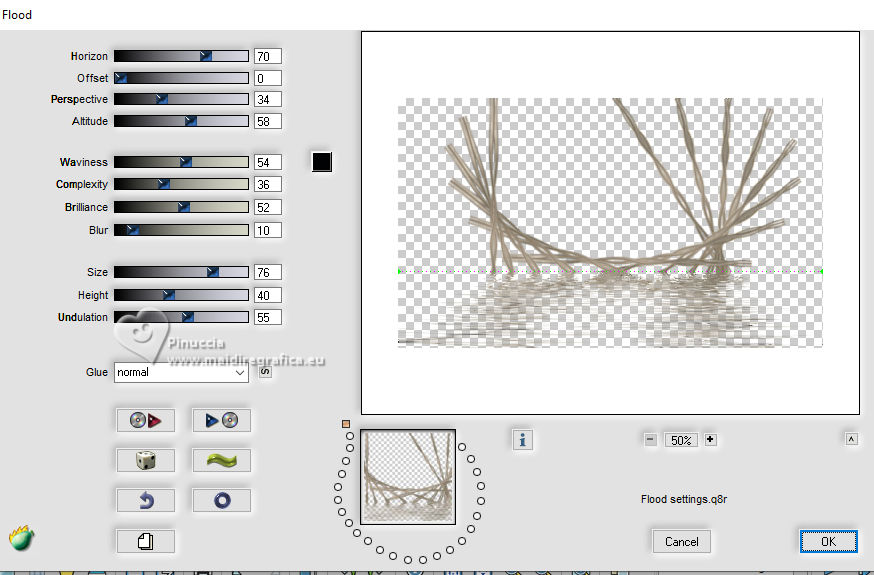Click the blue ring button
Viewport: 874px width, 575px height.
point(221,501)
